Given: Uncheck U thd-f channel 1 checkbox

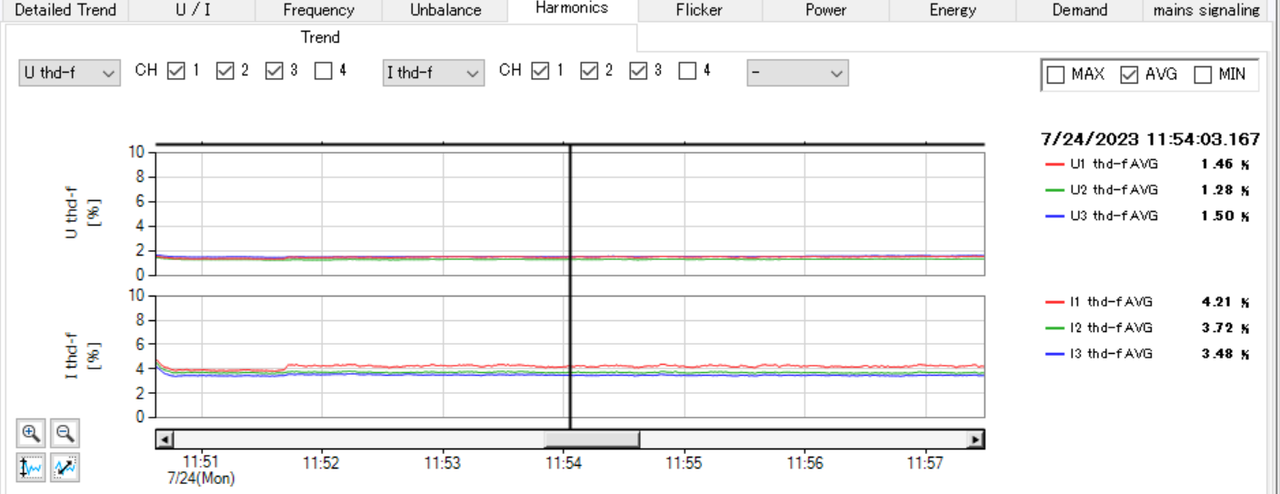Looking at the screenshot, I should click(x=176, y=71).
